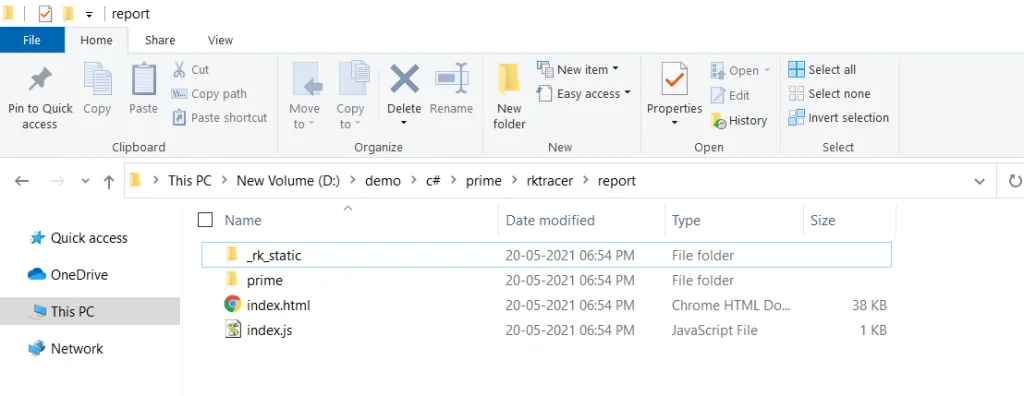Open the File menu tab
1024x396 pixels.
(32, 40)
